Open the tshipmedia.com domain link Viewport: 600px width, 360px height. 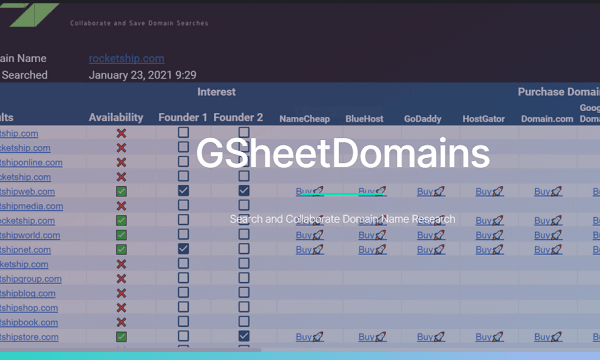tap(31, 206)
